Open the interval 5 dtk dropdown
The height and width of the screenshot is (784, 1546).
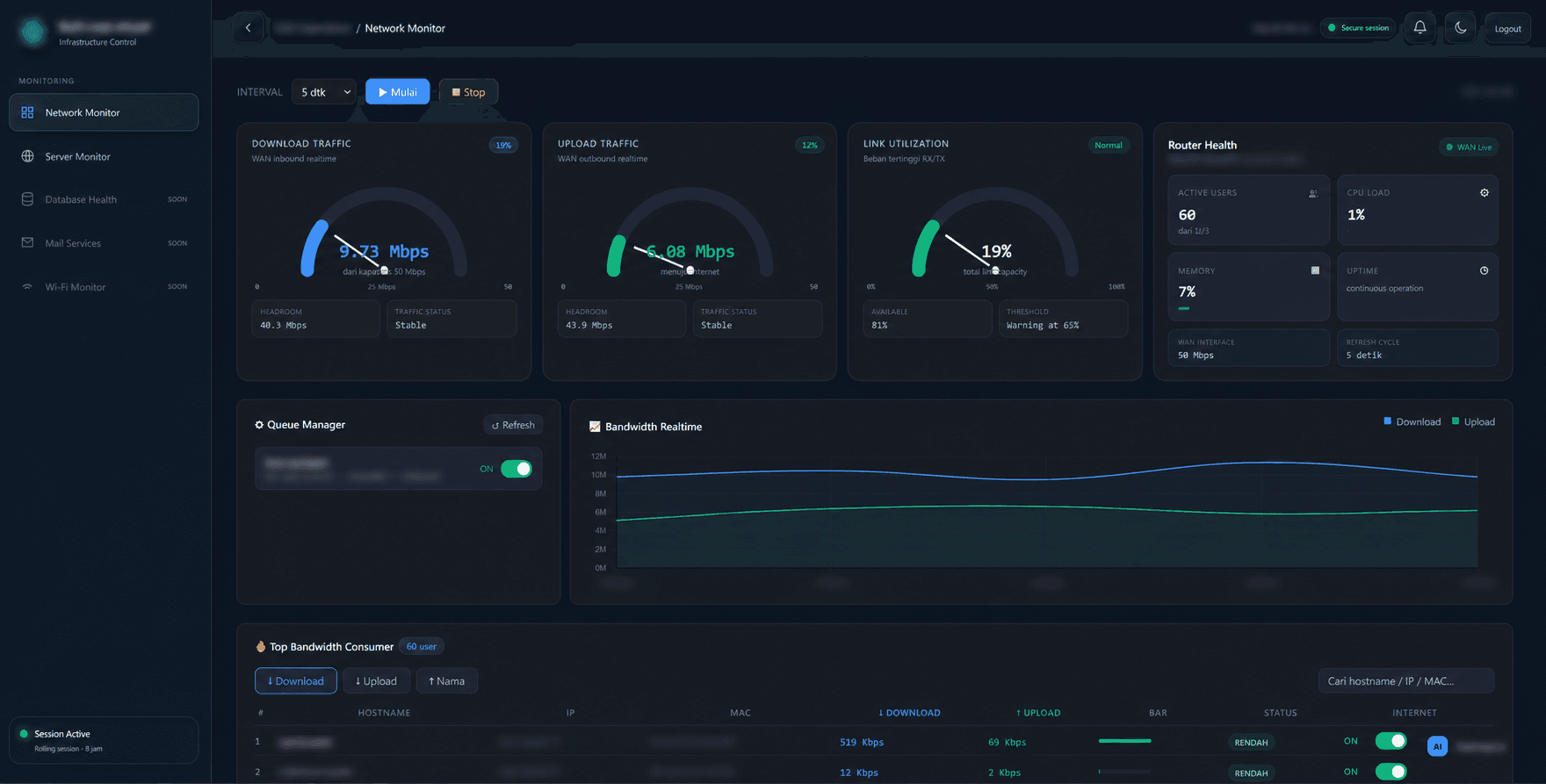pos(324,92)
